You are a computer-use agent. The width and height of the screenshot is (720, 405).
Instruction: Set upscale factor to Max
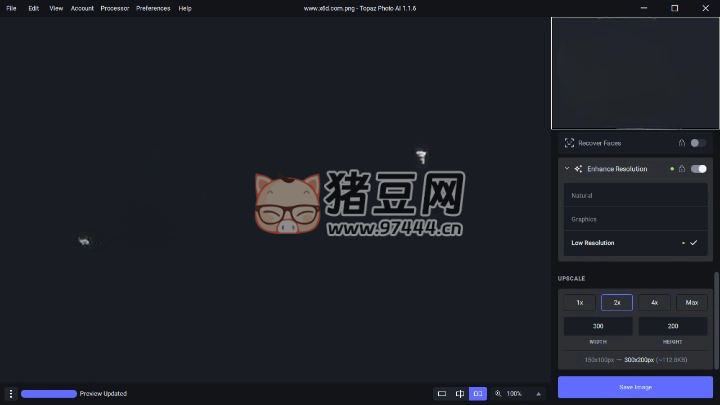(692, 303)
